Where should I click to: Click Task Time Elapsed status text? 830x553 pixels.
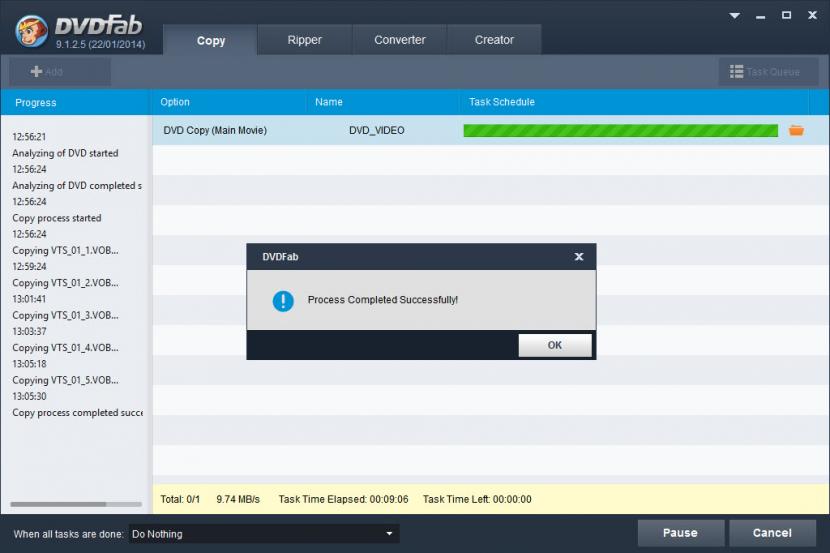[x=344, y=499]
